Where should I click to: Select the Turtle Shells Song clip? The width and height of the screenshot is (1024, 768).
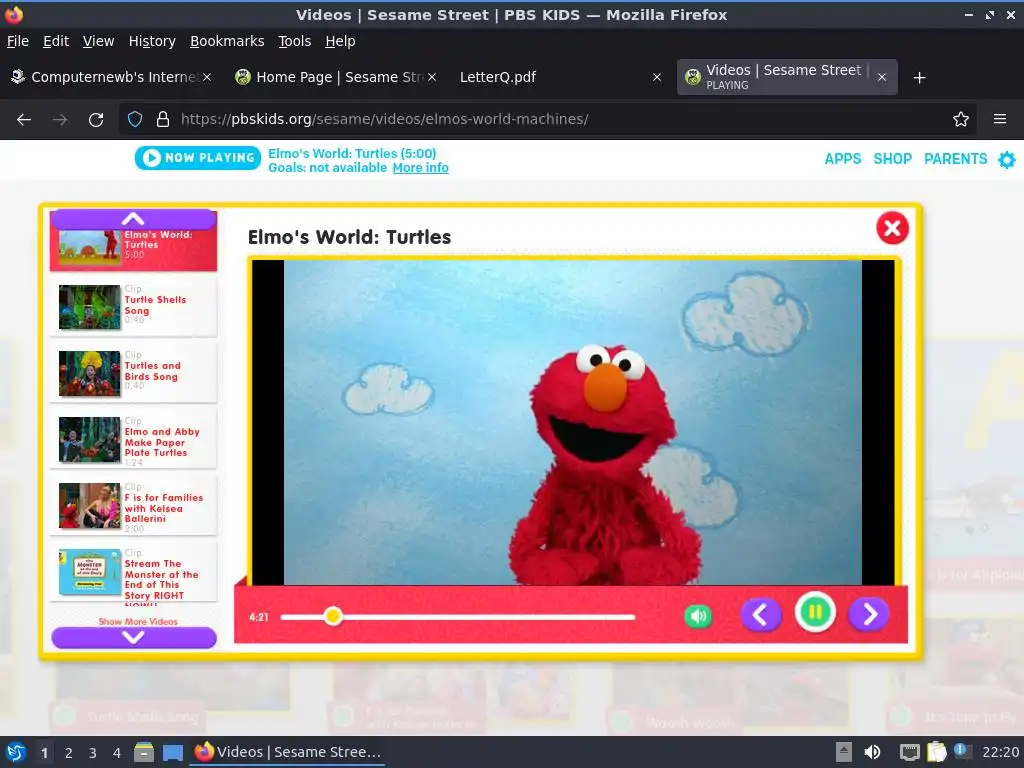click(133, 306)
